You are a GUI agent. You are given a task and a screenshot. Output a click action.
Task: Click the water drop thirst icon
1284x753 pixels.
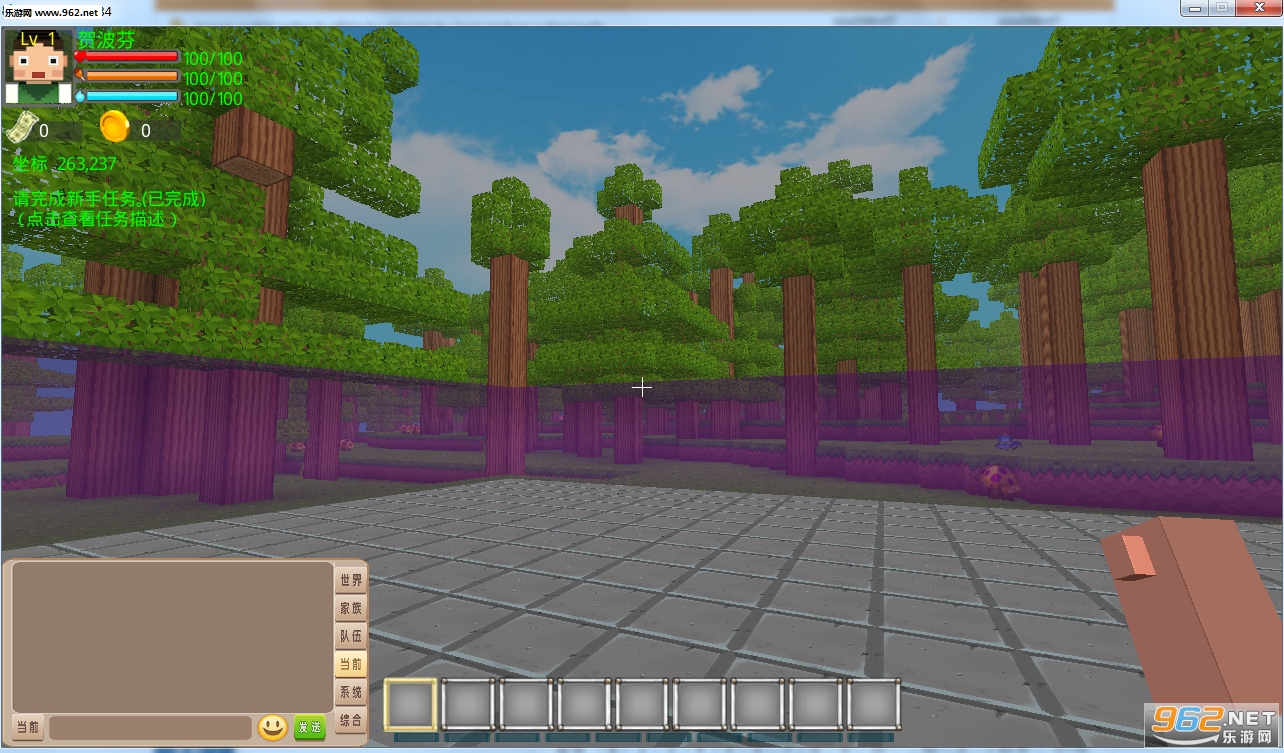click(80, 97)
